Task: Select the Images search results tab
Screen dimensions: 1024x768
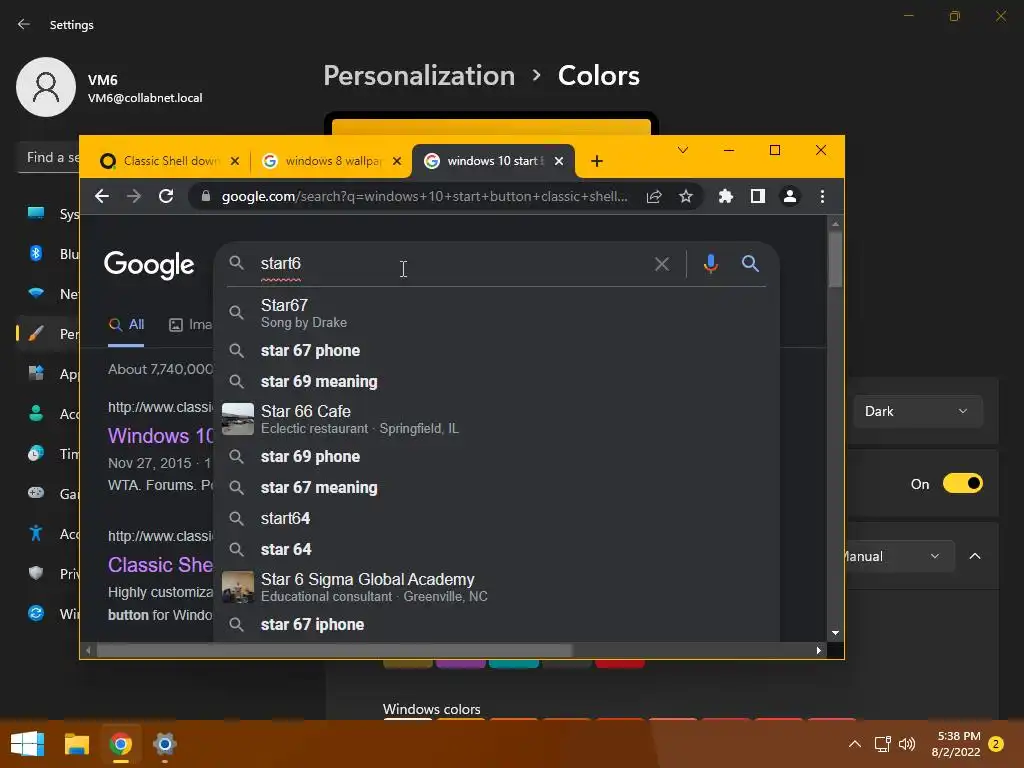Action: (x=191, y=325)
